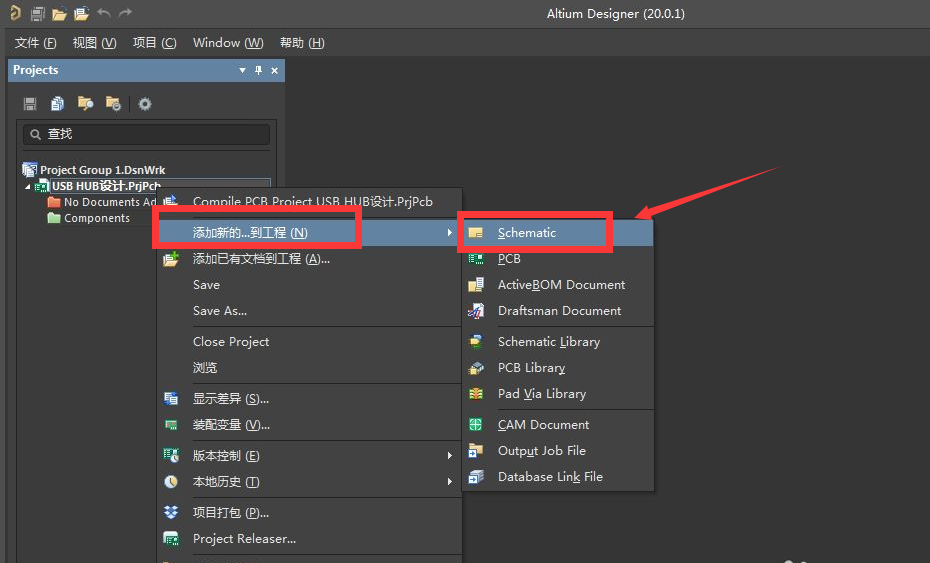Click the save icon in title bar
This screenshot has width=930, height=563.
coord(37,13)
